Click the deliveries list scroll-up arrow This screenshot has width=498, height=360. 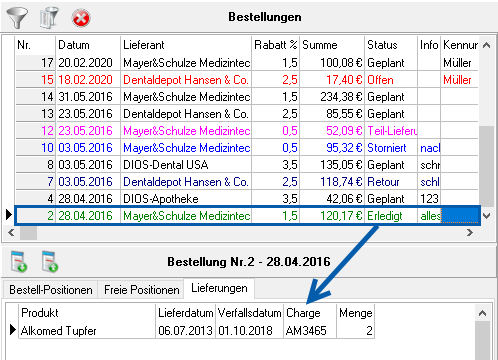(482, 313)
